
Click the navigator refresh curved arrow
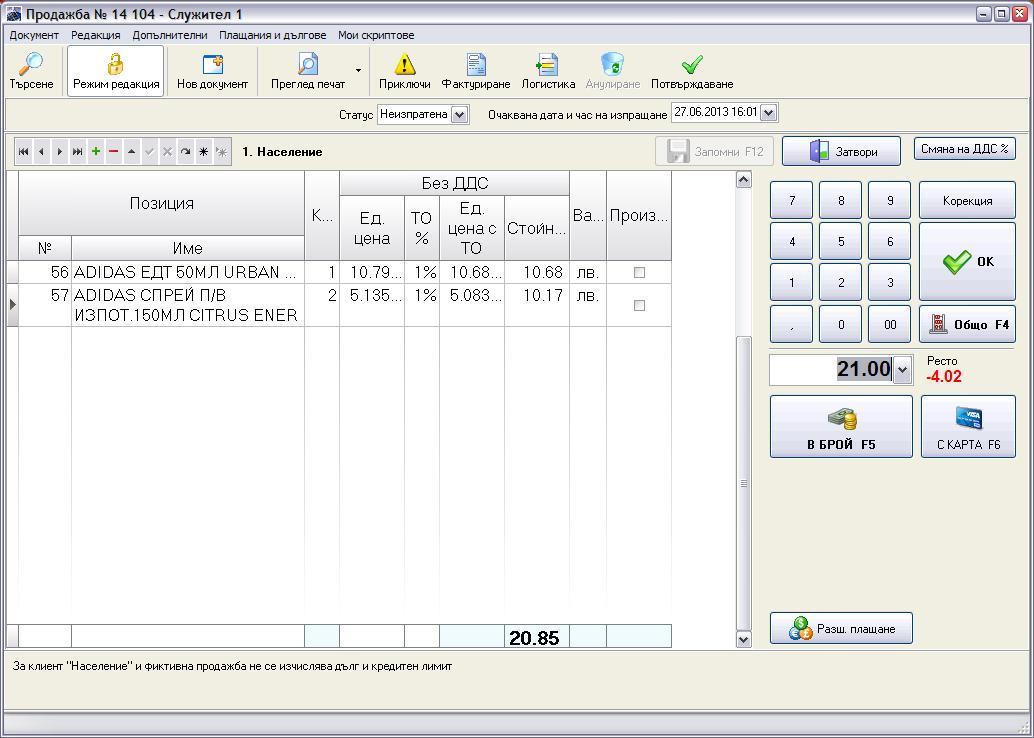tap(185, 152)
